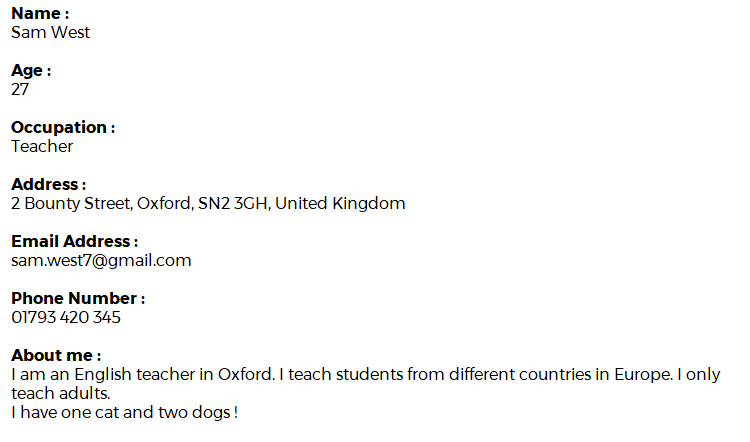Screen dimensions: 750x442
Task: Click the word "Oxford" in the address line
Action: (163, 204)
